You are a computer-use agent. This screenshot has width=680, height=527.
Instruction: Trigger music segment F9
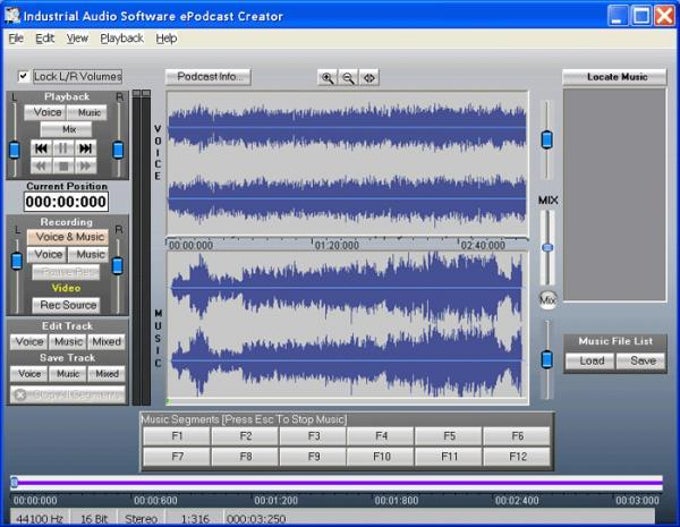pyautogui.click(x=313, y=457)
